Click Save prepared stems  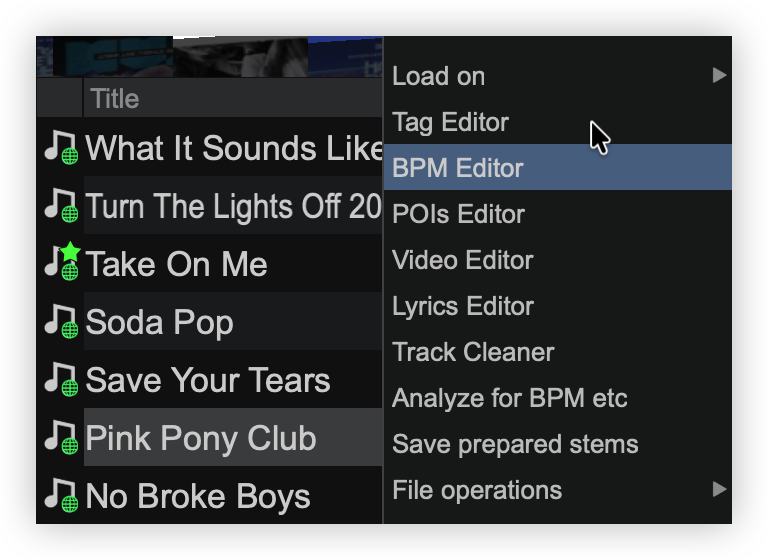515,444
